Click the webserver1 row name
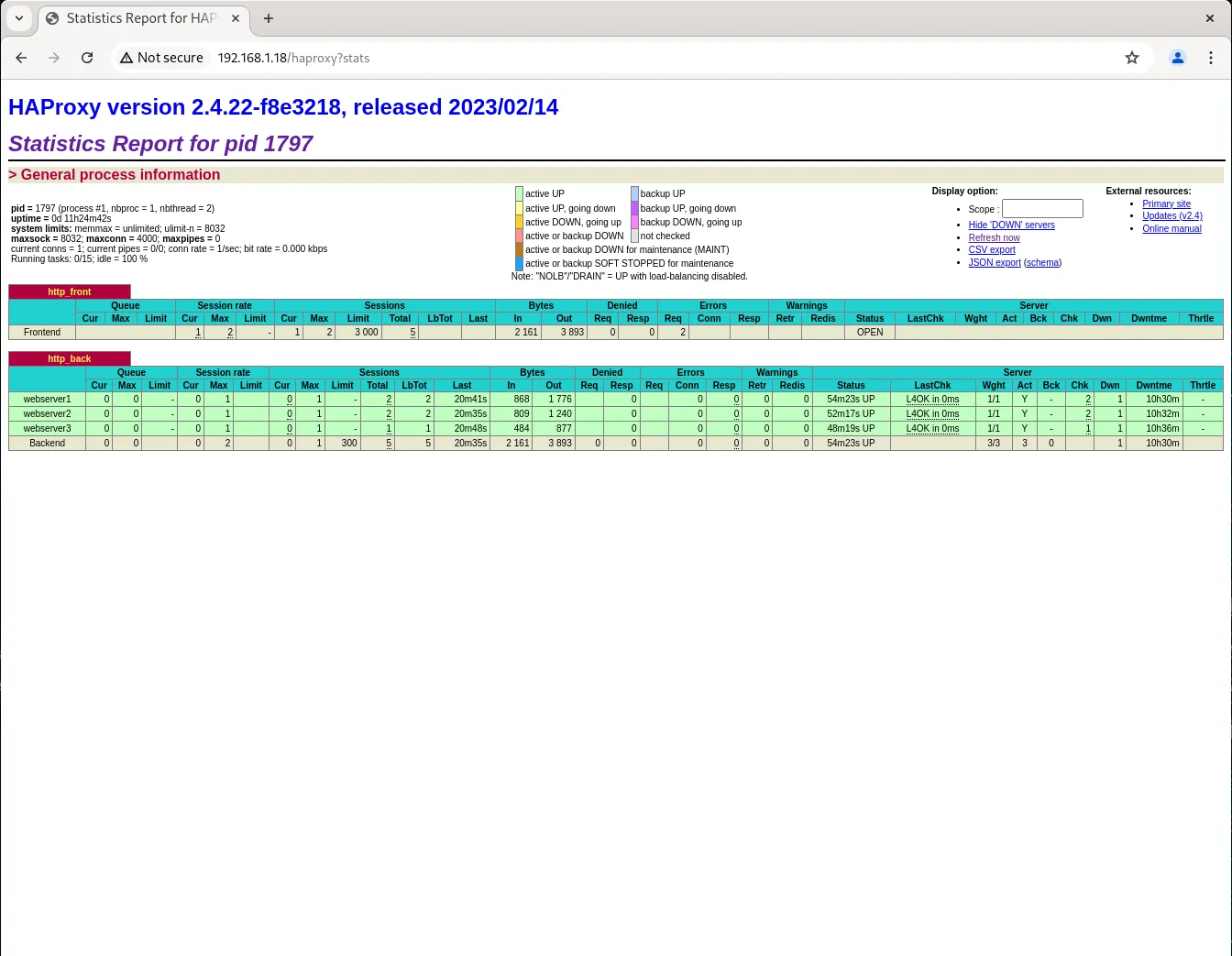 (47, 400)
